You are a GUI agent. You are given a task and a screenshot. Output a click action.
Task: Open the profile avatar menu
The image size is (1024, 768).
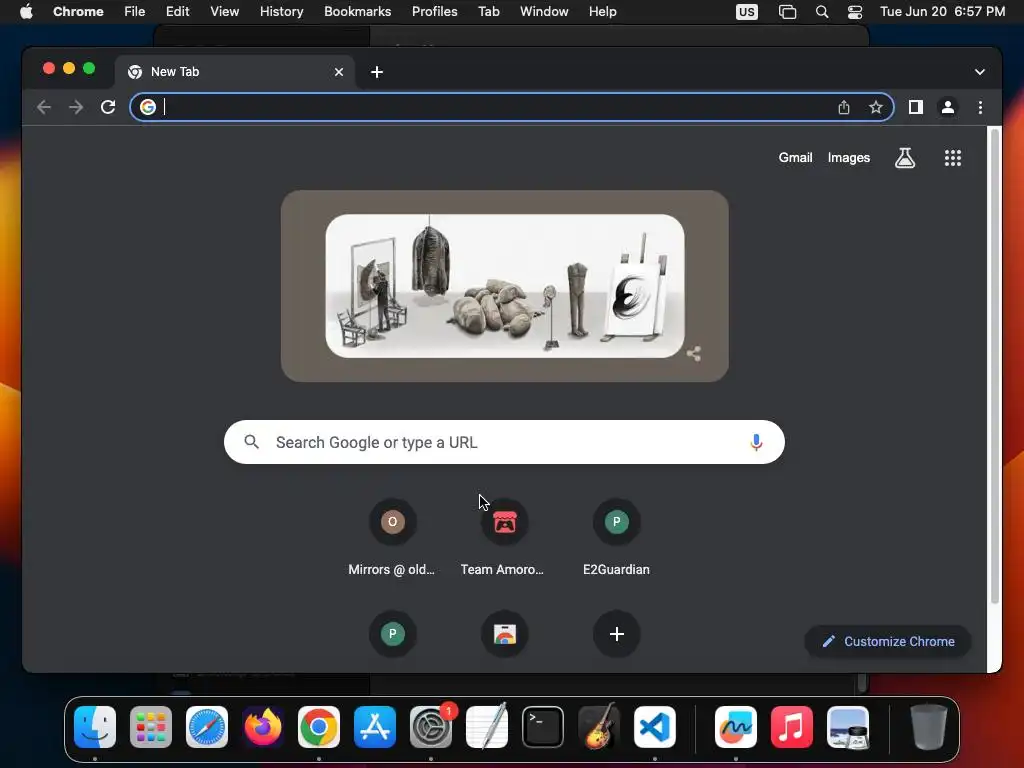pos(948,107)
